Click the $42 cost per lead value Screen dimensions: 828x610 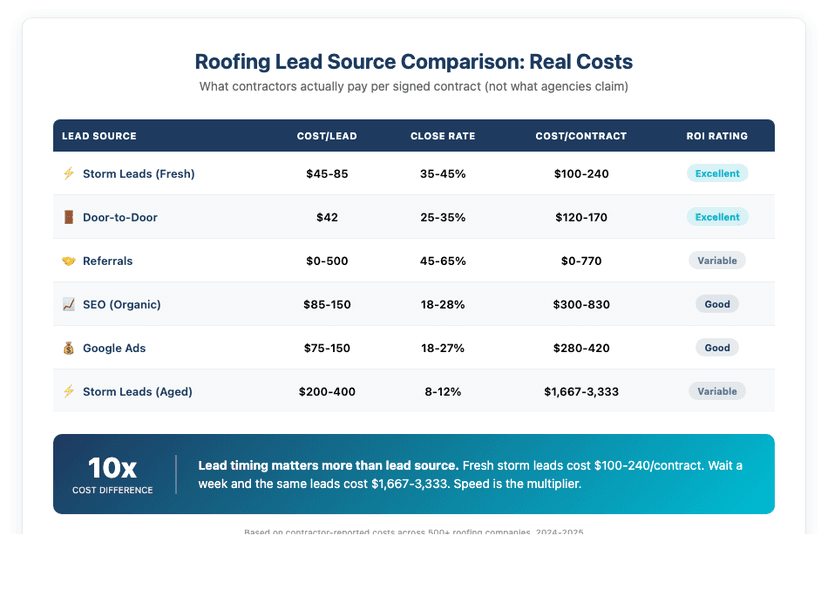(327, 217)
